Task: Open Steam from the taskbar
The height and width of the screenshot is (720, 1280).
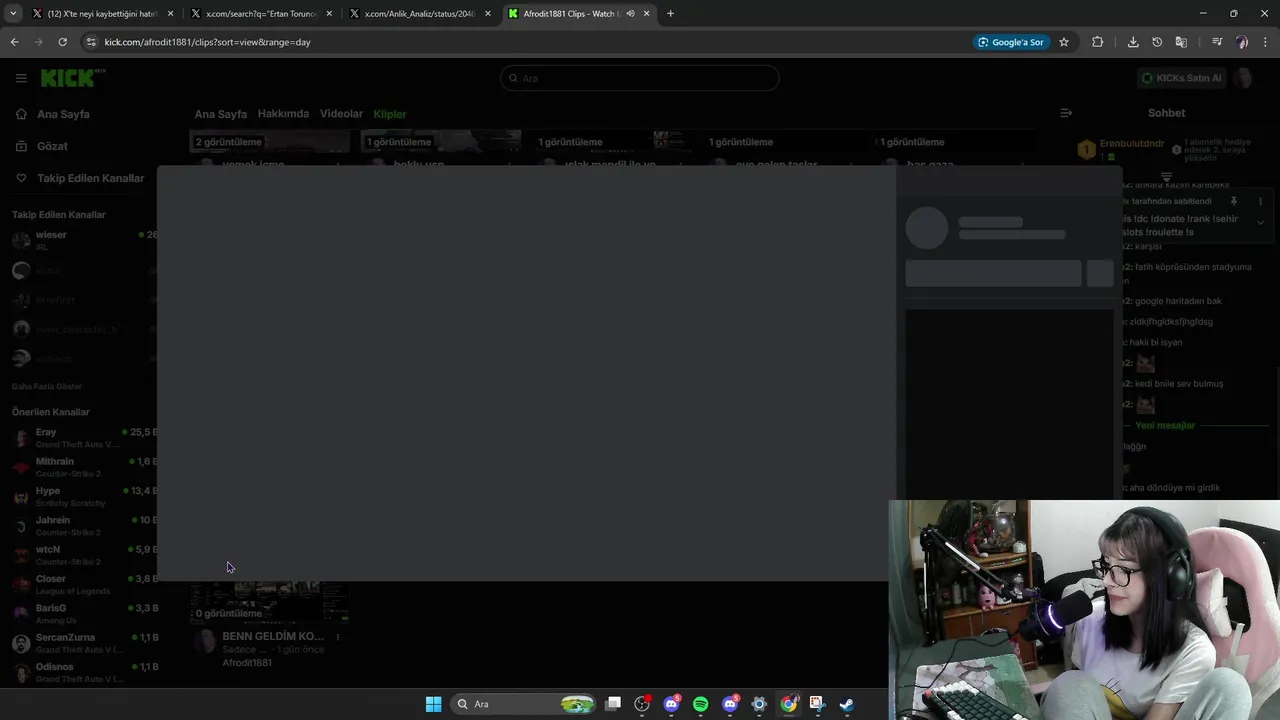Action: click(846, 704)
